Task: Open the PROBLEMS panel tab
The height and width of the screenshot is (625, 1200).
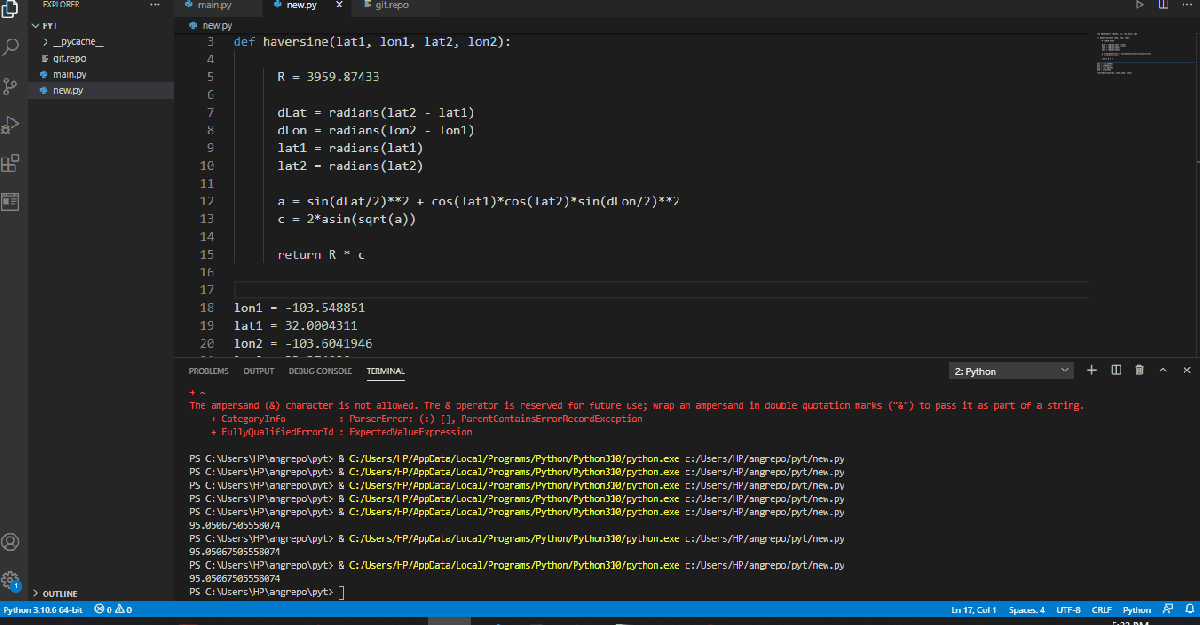Action: (x=208, y=371)
